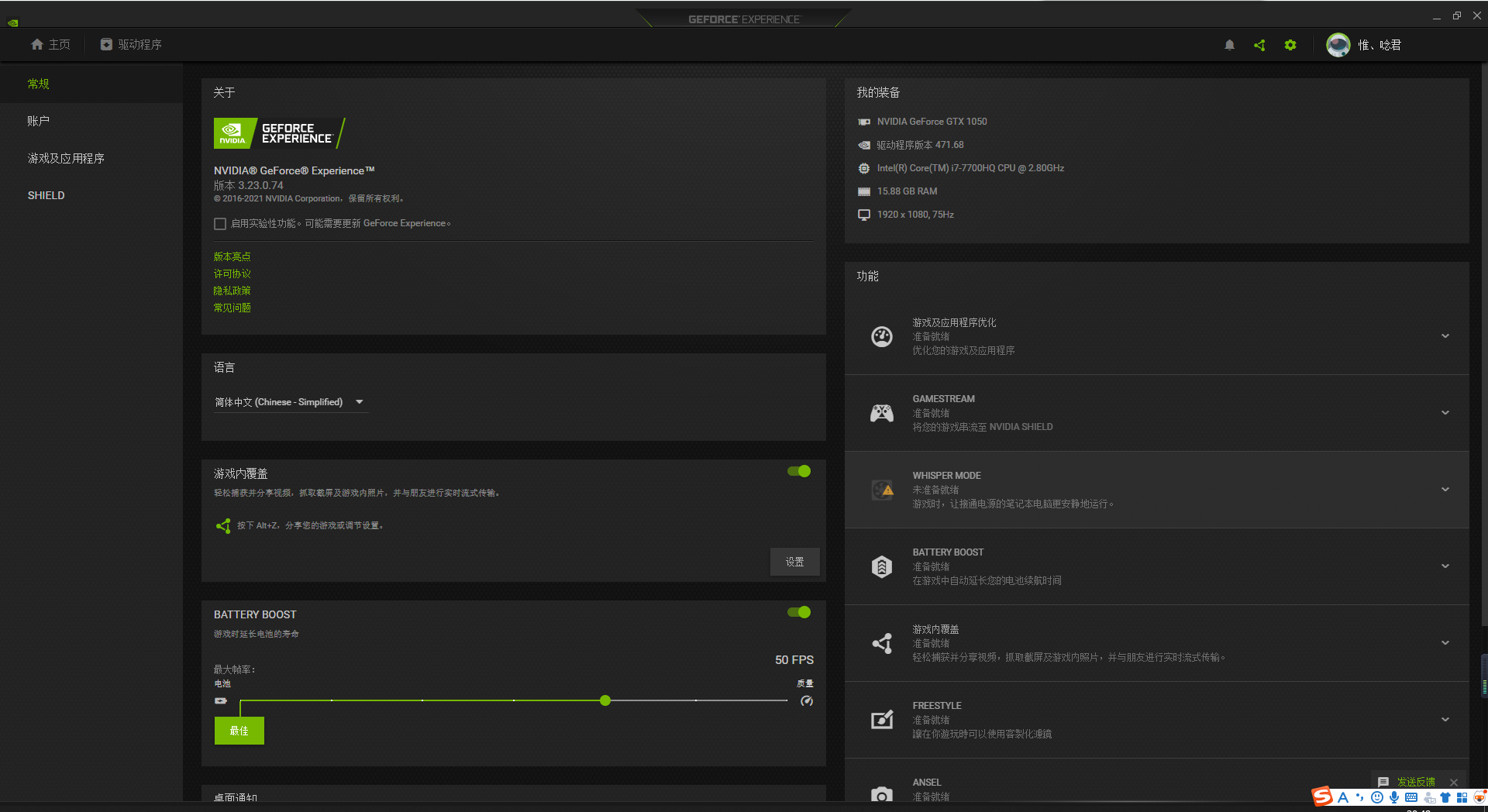Toggle the BATTERY BOOST switch

(x=799, y=612)
